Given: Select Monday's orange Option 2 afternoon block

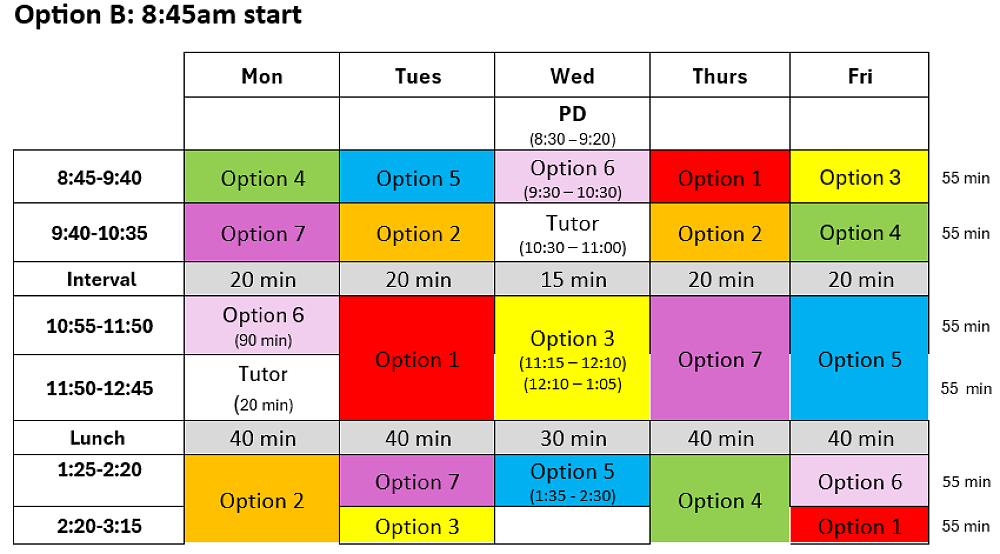Looking at the screenshot, I should [262, 499].
